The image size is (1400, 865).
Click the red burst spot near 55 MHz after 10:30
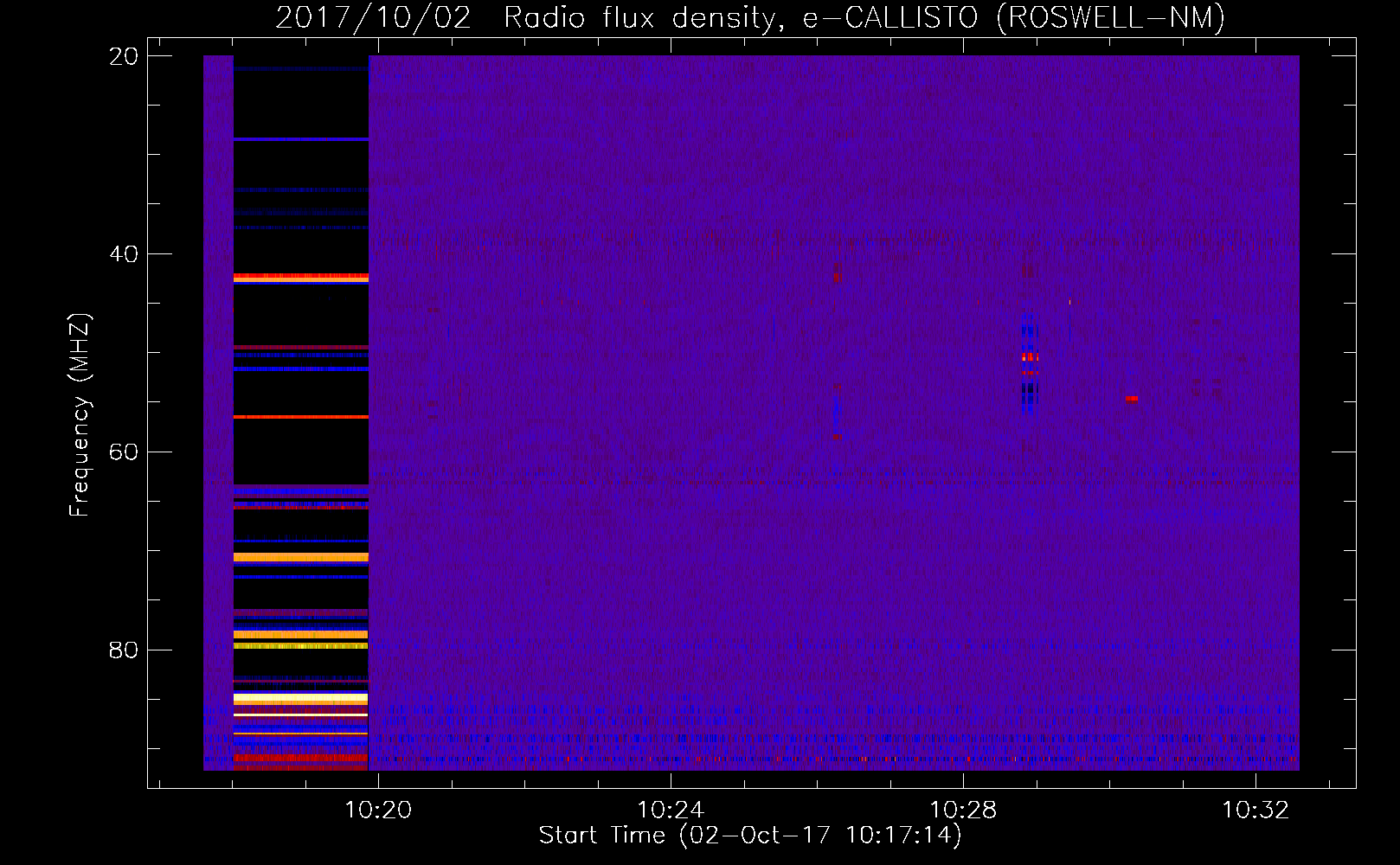click(1132, 399)
